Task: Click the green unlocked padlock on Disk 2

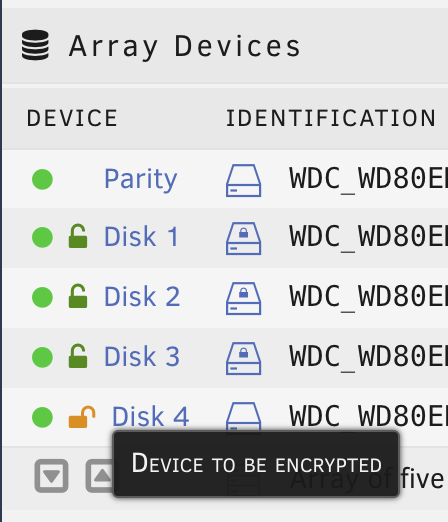Action: coord(78,296)
